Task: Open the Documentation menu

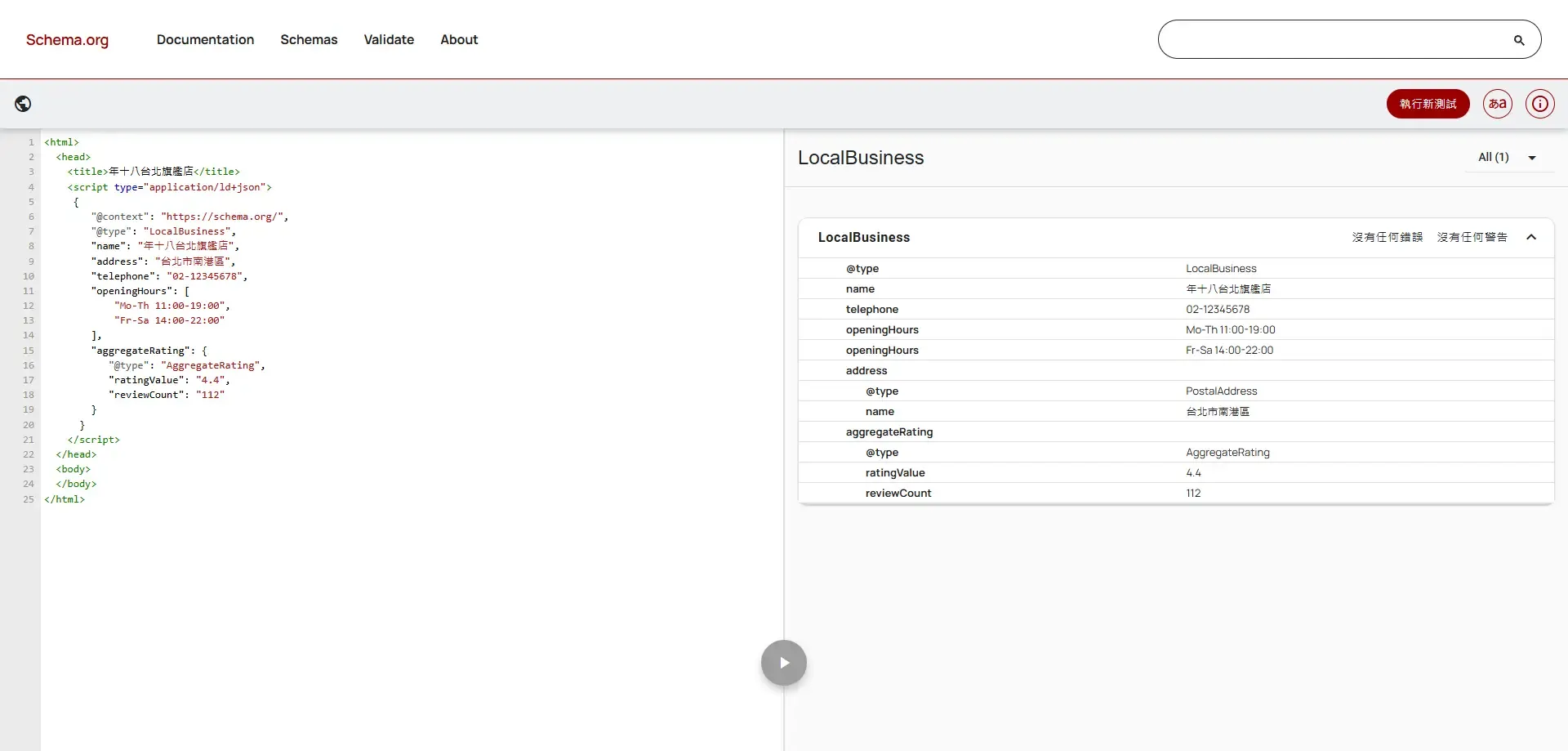Action: (x=205, y=39)
